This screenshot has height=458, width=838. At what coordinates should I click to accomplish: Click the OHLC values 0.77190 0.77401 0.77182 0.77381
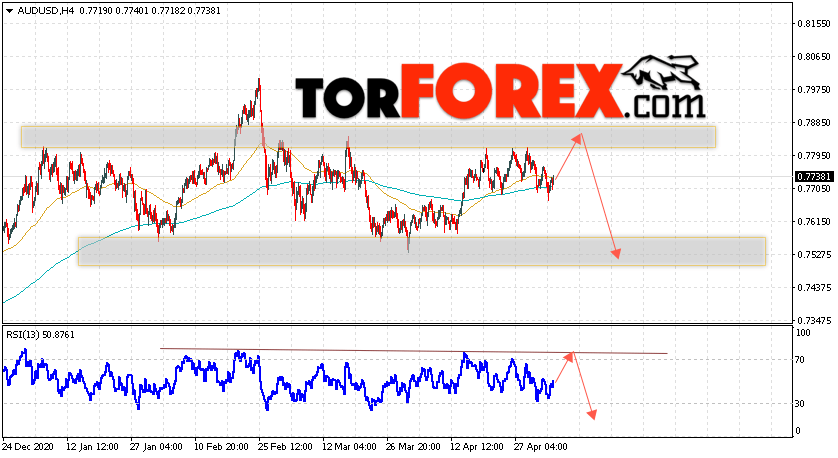coord(150,11)
